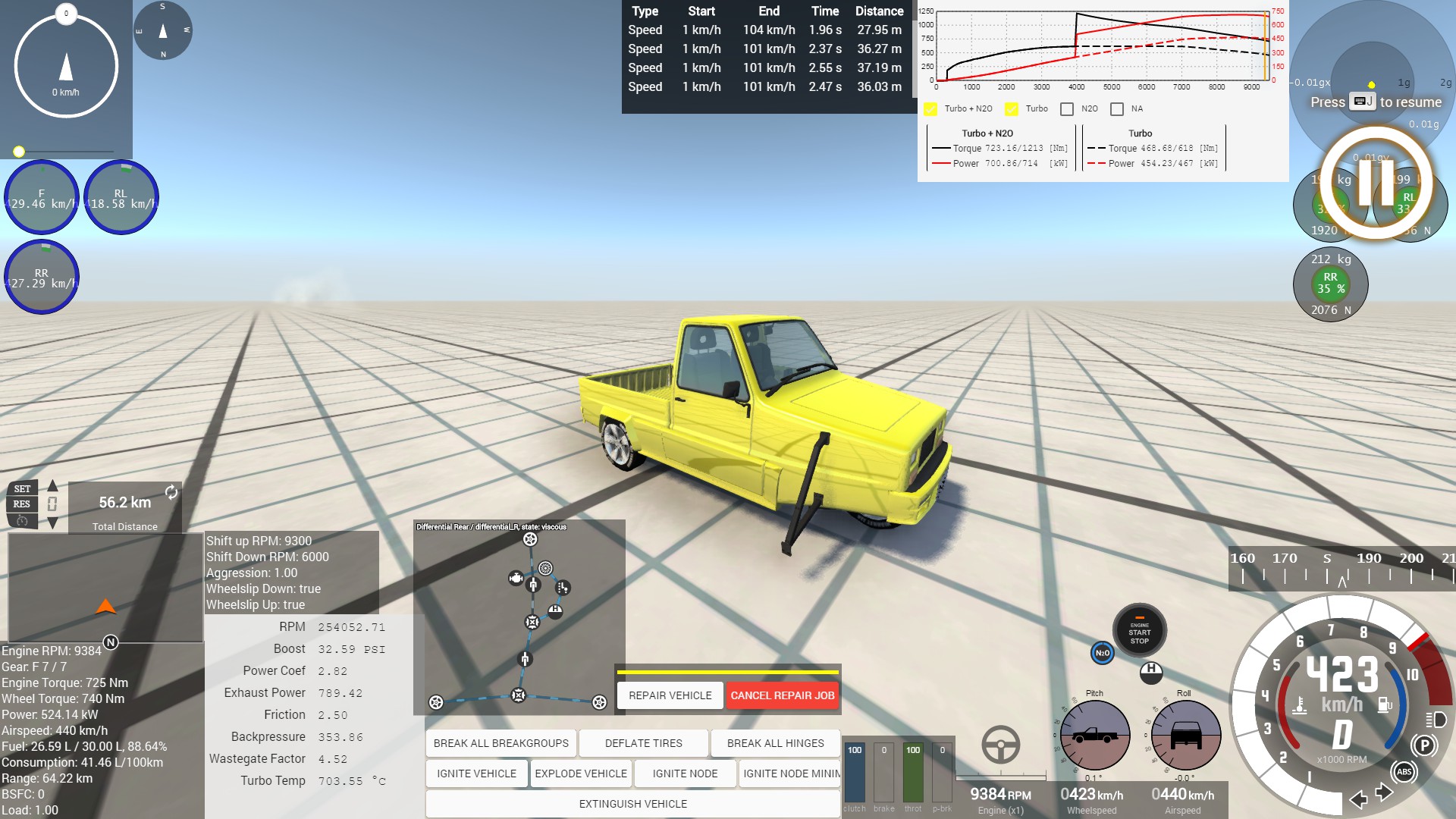This screenshot has width=1456, height=819.
Task: Click the rear right wheel node in powertrain diagram
Action: click(599, 702)
